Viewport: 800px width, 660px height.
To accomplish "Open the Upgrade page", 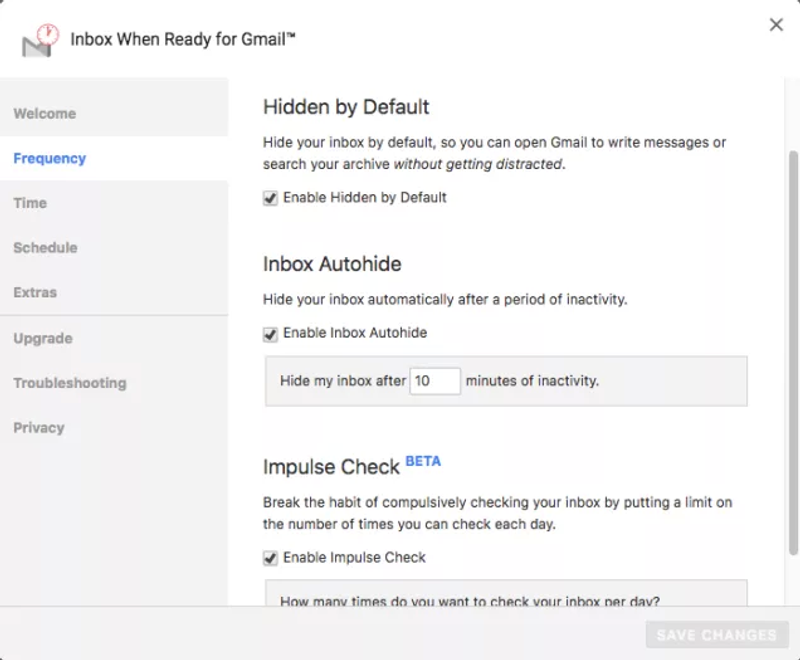I will tap(43, 338).
